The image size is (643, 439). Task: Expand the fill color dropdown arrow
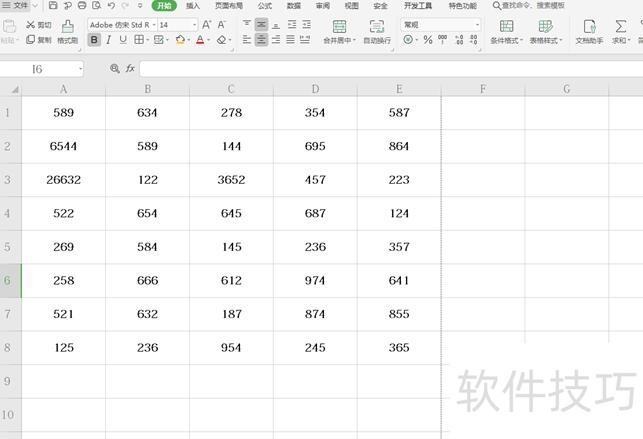(x=188, y=40)
